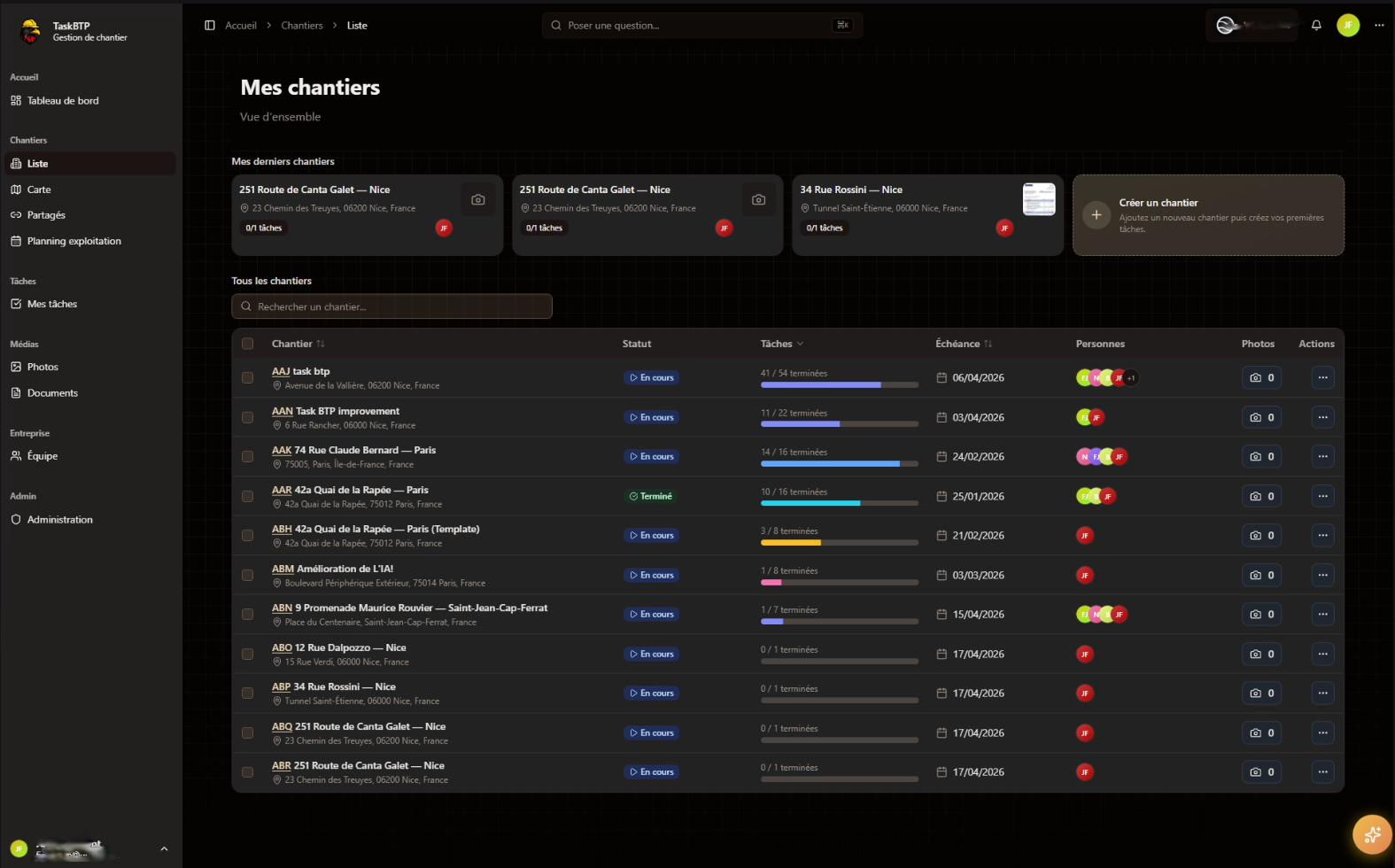Click the TaskBTP logo
1395x868 pixels.
[x=30, y=32]
